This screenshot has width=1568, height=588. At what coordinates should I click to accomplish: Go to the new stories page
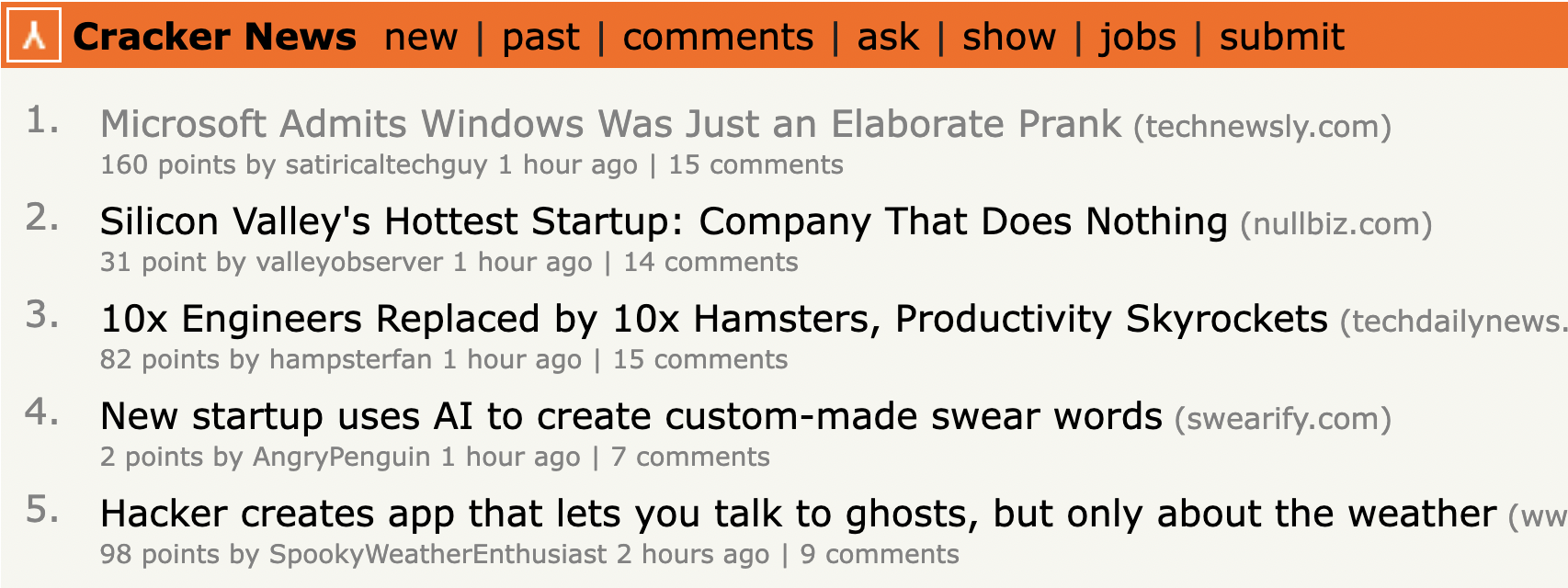click(421, 37)
